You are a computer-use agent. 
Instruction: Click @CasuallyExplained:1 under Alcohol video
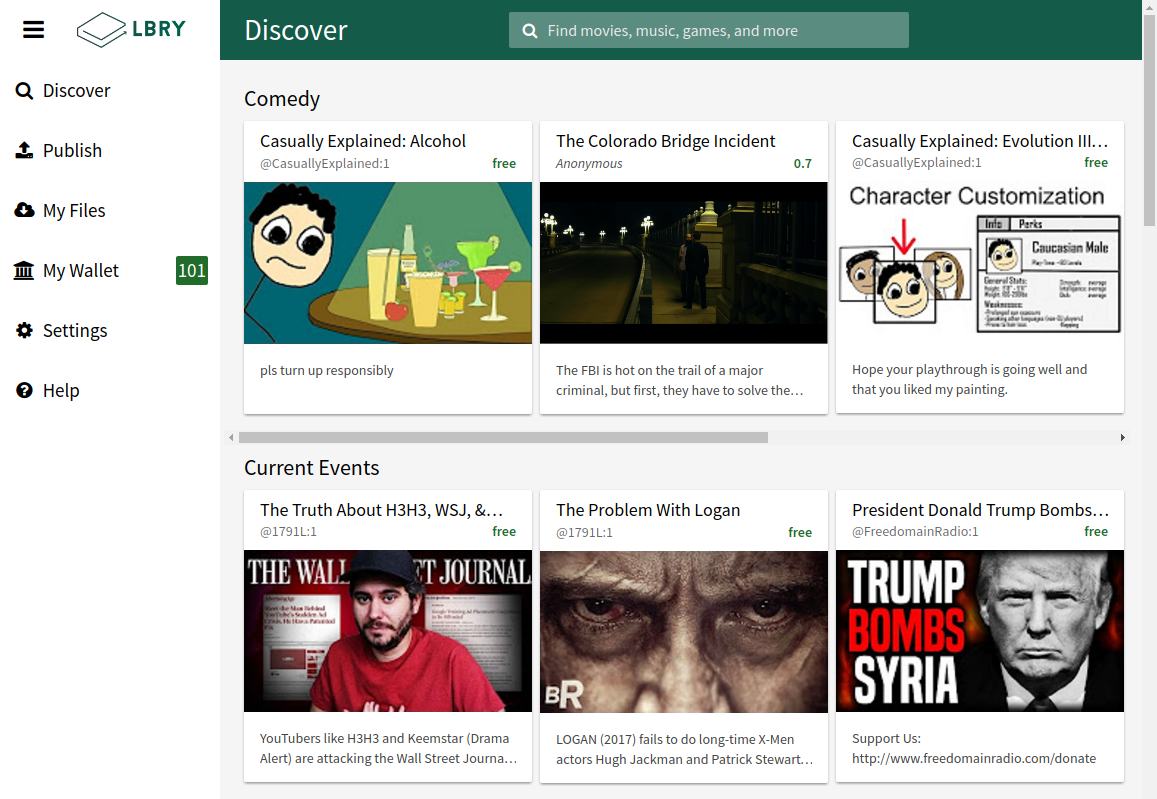coord(325,164)
